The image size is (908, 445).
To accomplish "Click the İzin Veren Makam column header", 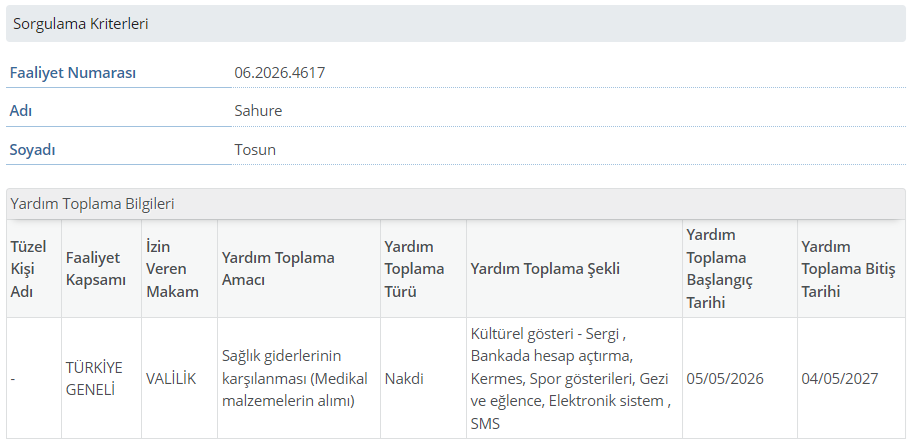I will [x=180, y=269].
